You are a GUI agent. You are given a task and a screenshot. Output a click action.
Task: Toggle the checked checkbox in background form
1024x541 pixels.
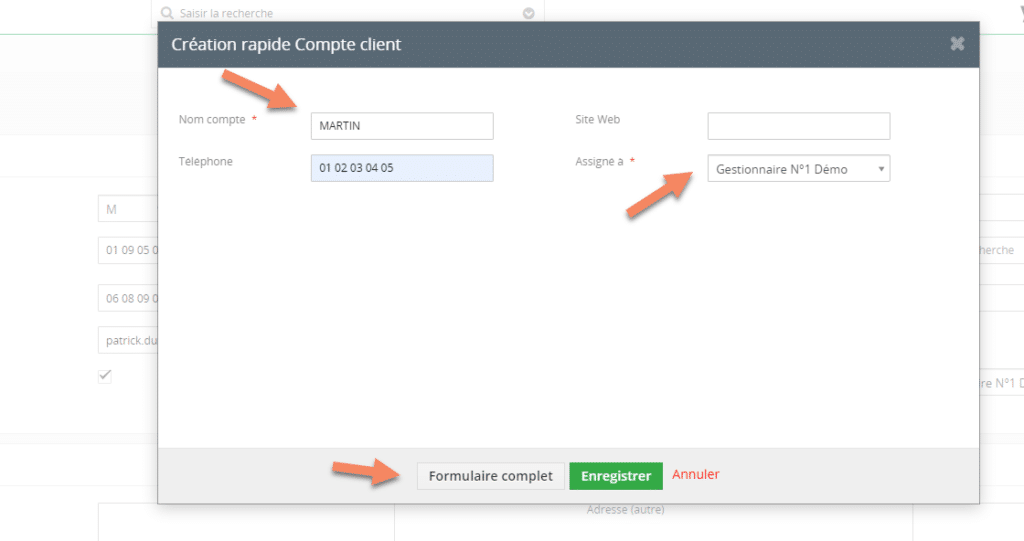point(104,376)
